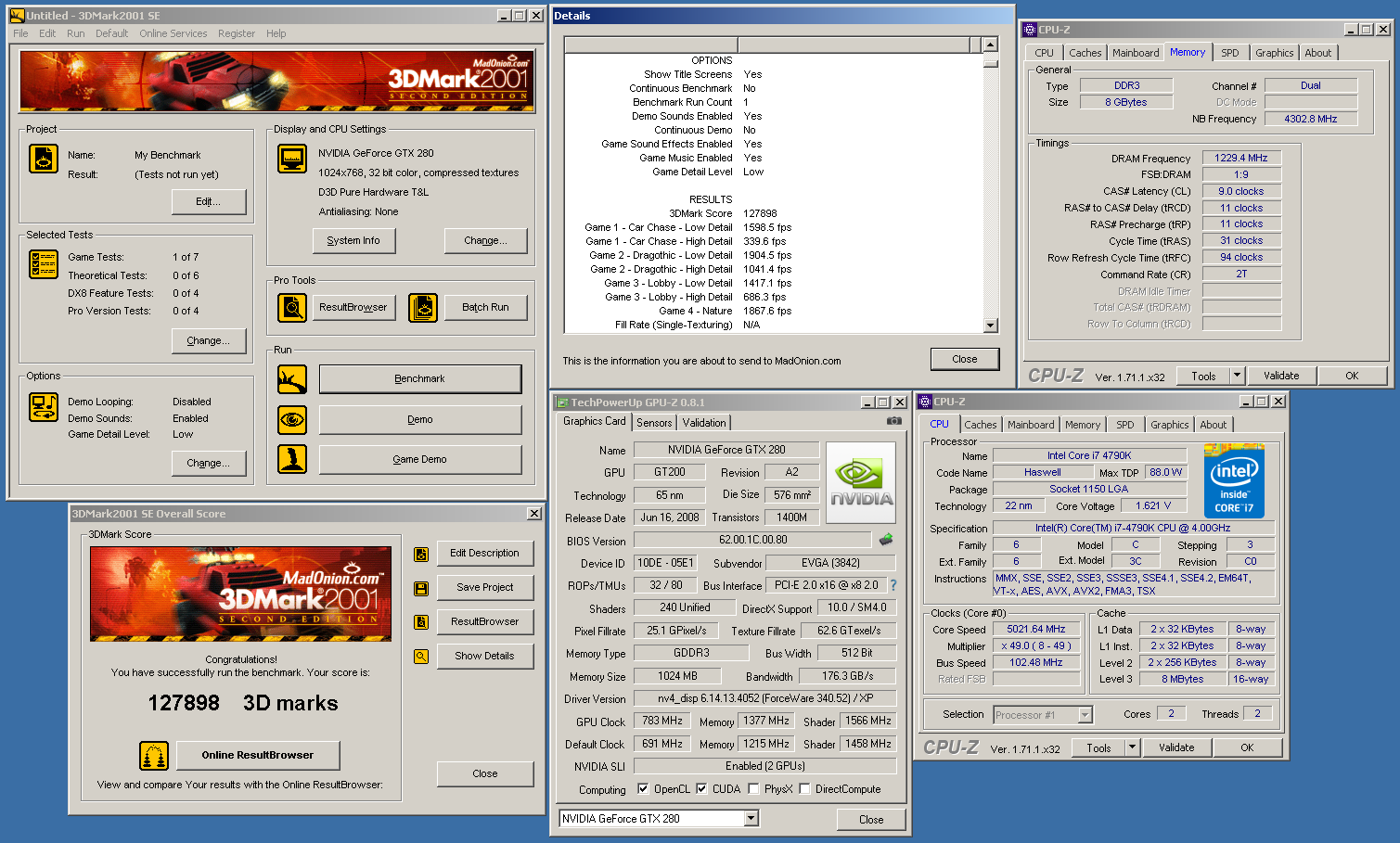Click the ResultBrowser icon in Overall Score window

coord(421,621)
